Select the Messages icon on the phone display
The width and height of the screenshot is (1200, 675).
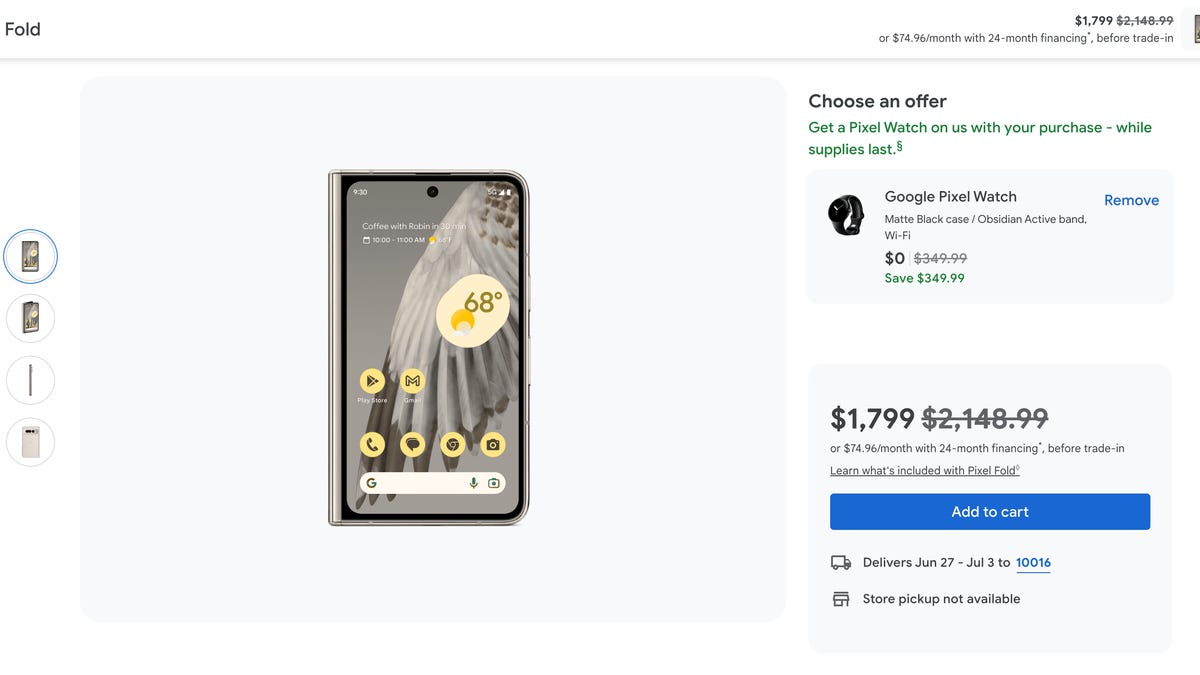[x=412, y=444]
